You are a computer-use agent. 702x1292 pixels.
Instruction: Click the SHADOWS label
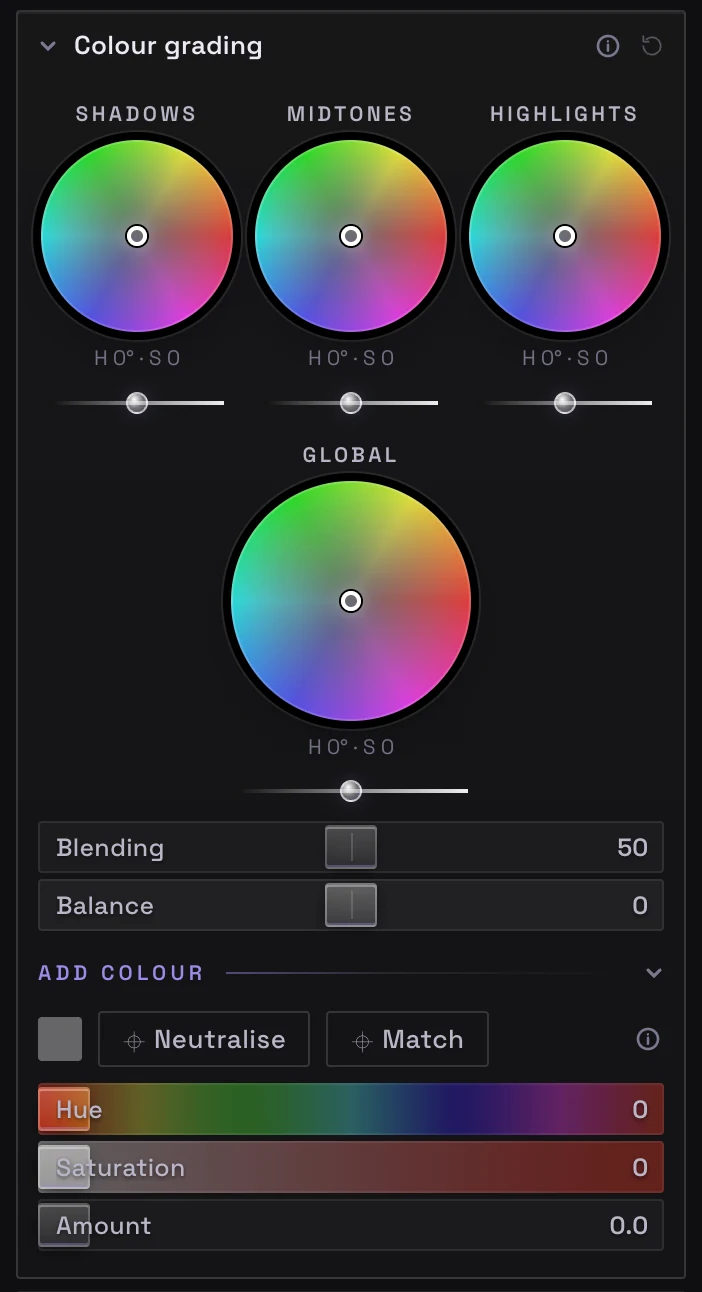coord(136,114)
